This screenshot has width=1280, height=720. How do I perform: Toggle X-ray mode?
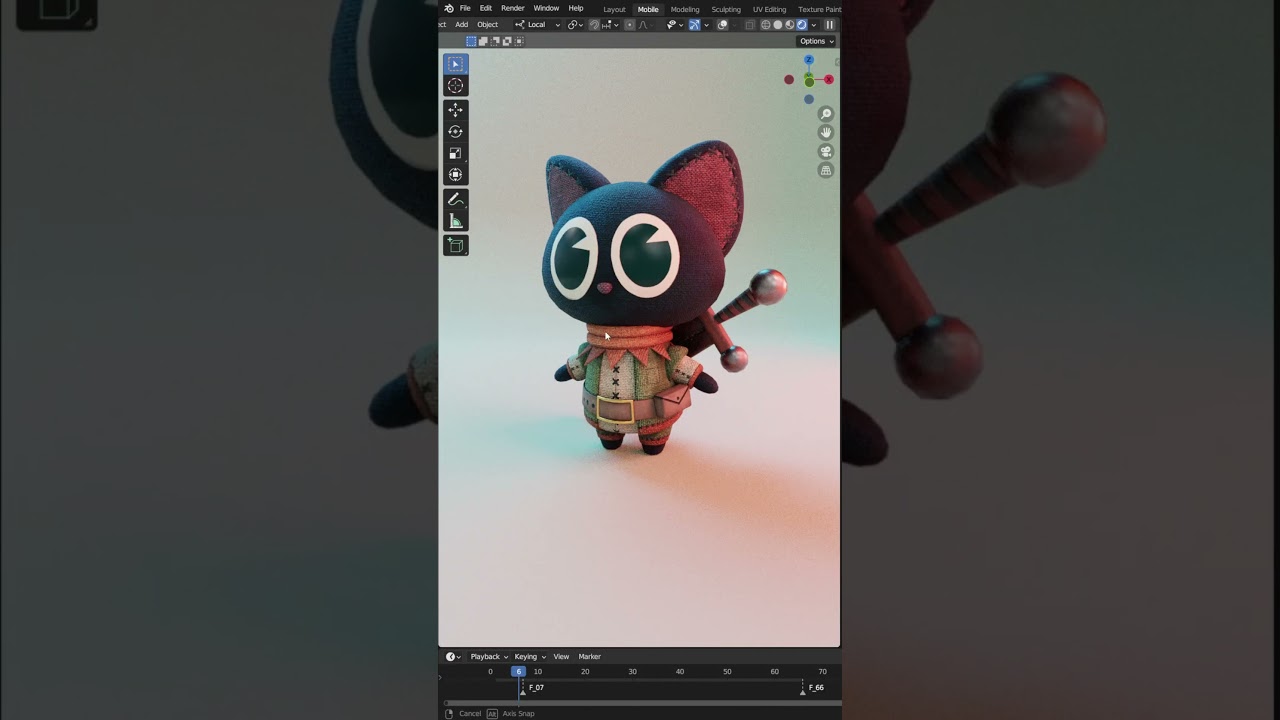(749, 25)
